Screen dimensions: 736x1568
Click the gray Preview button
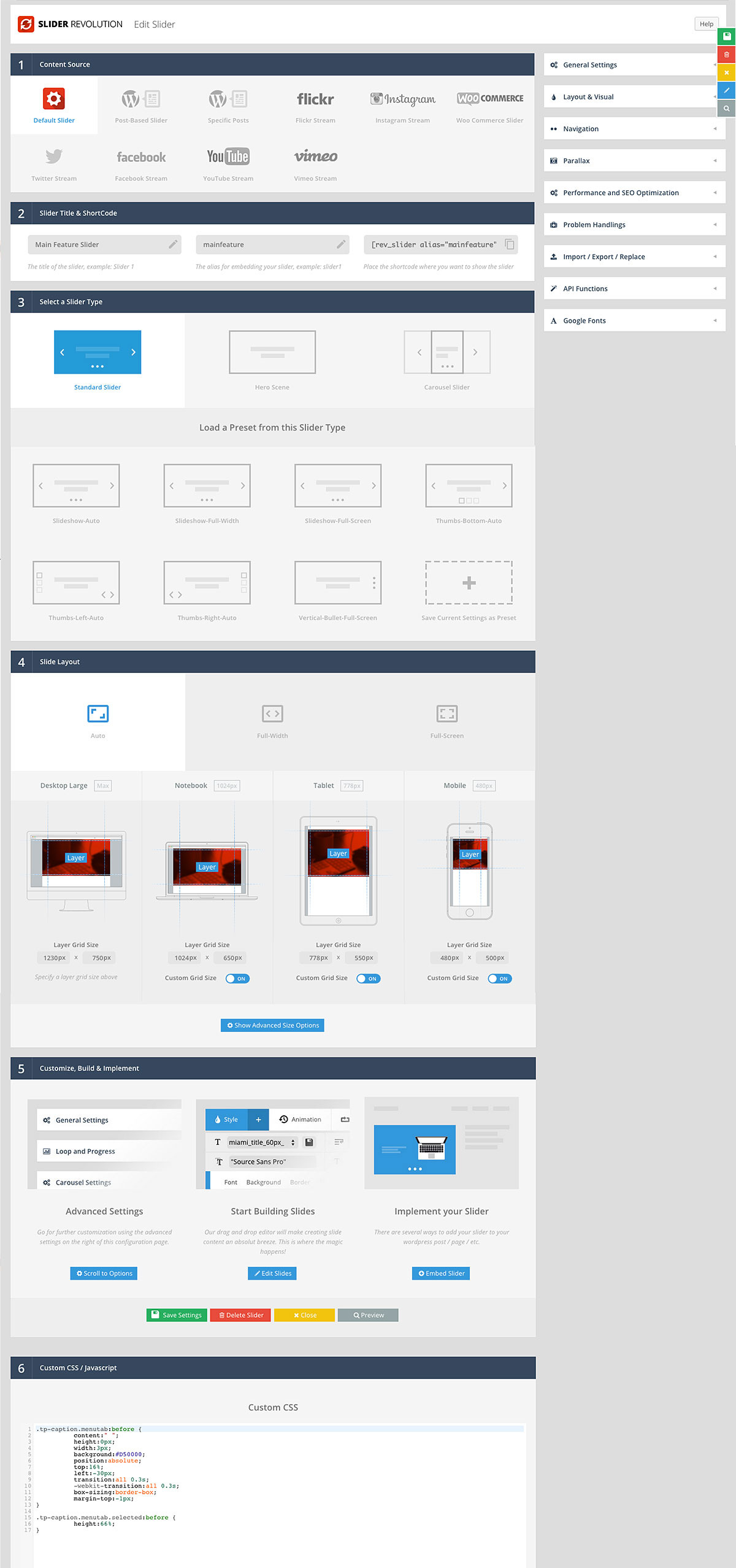[368, 1315]
